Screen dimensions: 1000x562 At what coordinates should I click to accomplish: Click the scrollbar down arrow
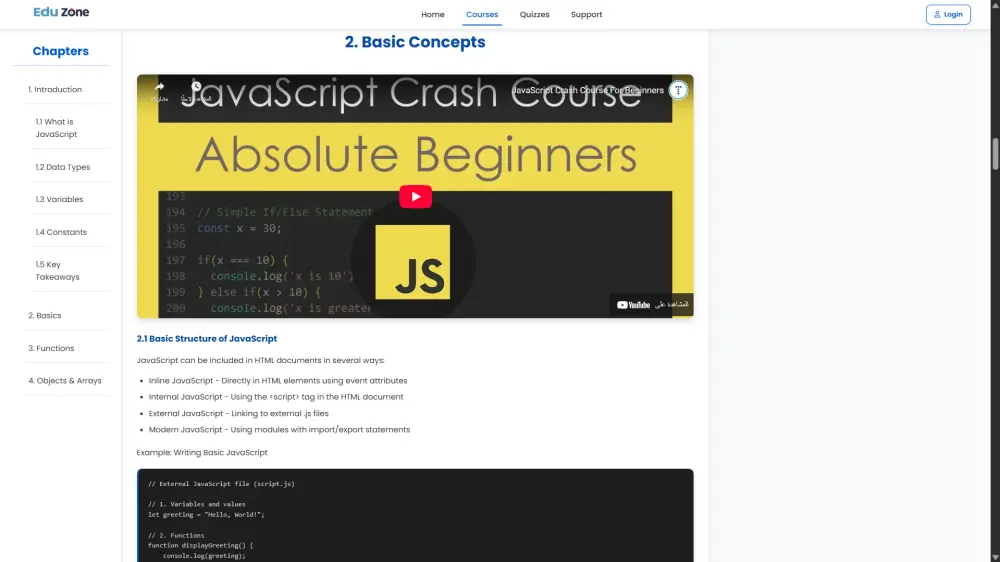(x=995, y=558)
